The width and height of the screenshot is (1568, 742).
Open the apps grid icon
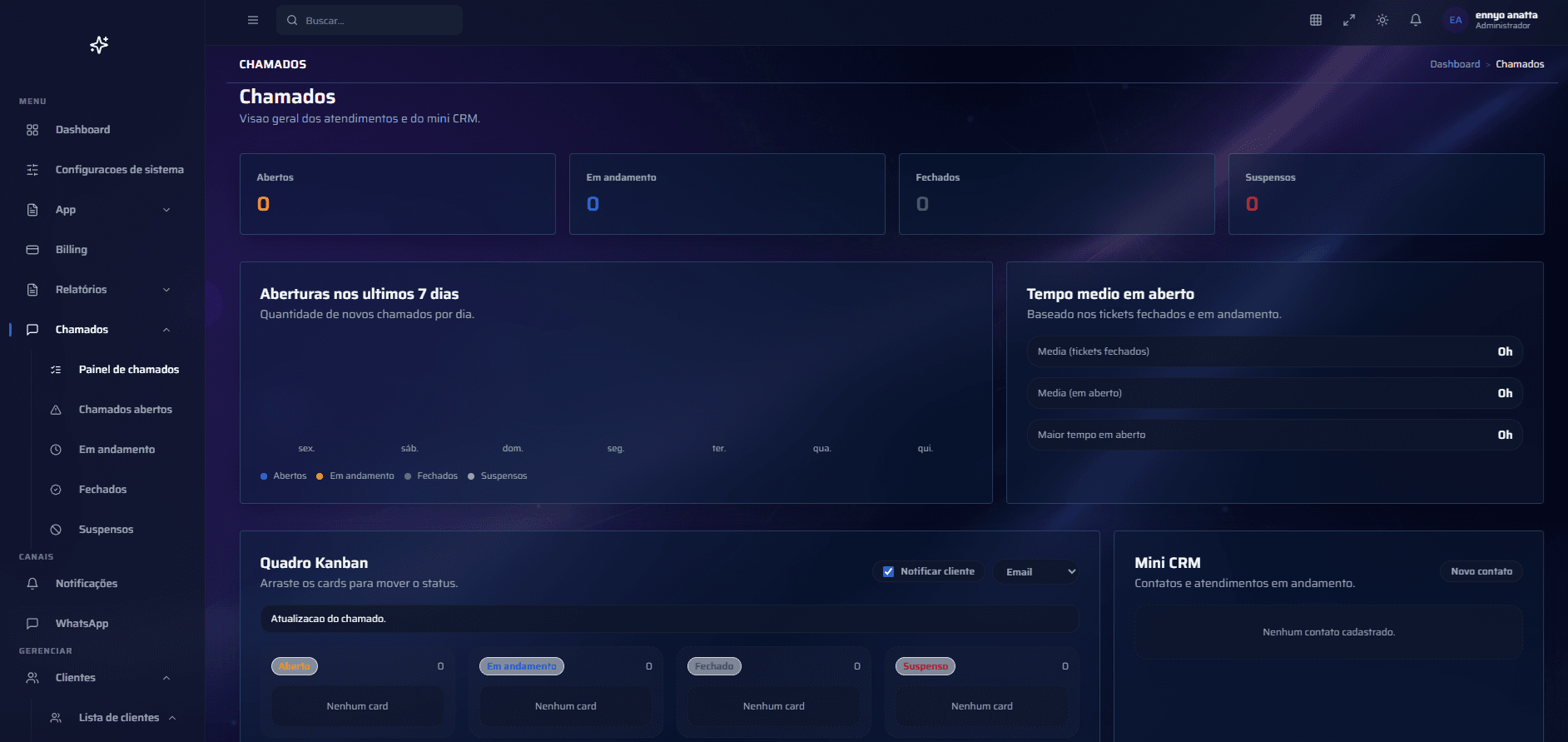(1316, 20)
